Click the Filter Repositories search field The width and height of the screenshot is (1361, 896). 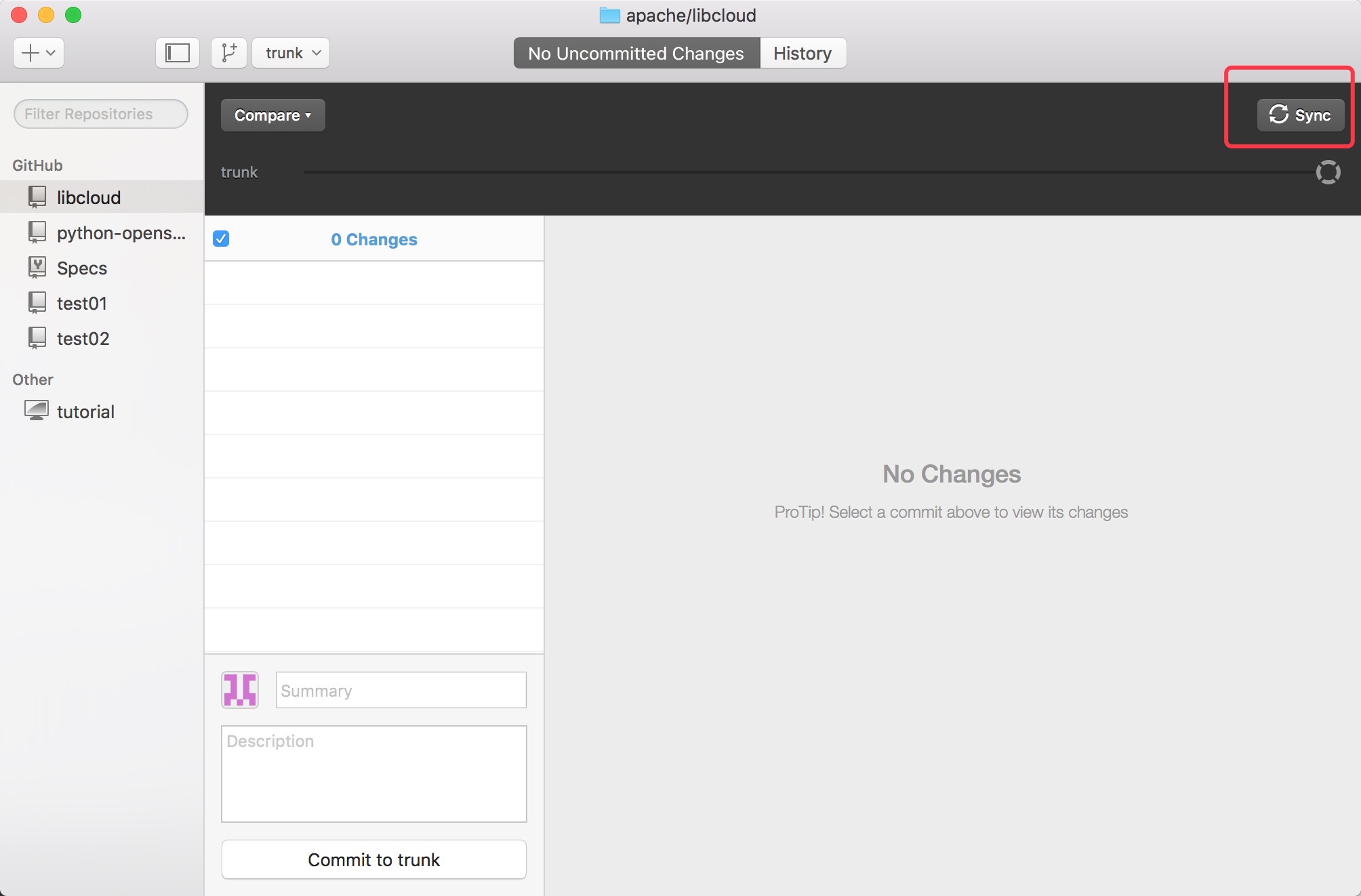click(x=101, y=114)
